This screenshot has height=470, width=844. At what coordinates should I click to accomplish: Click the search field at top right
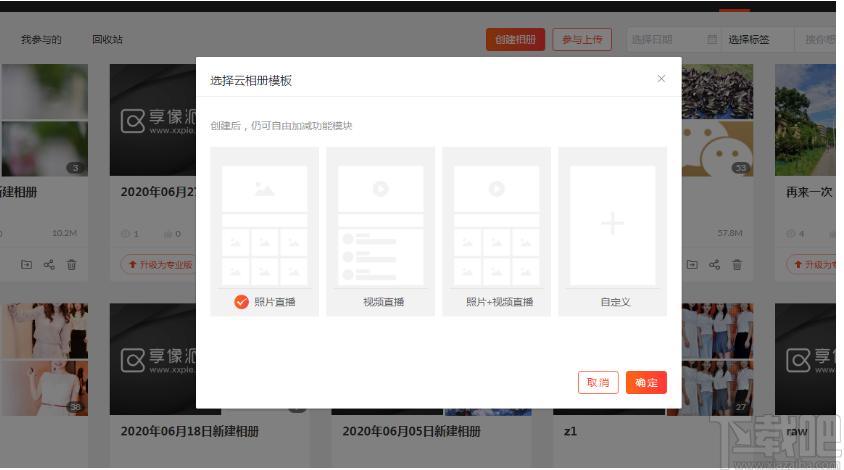point(817,39)
